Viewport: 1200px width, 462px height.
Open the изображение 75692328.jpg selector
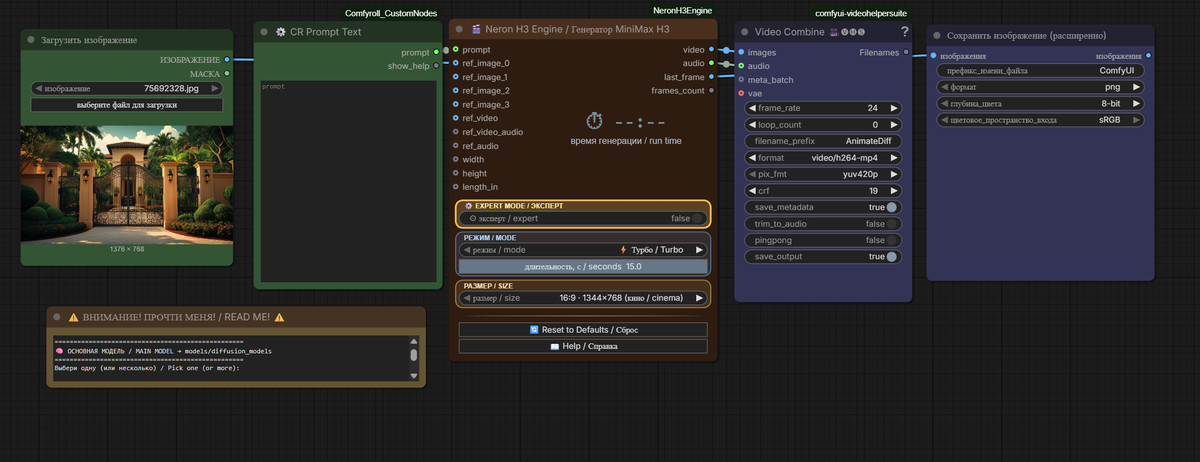click(127, 88)
